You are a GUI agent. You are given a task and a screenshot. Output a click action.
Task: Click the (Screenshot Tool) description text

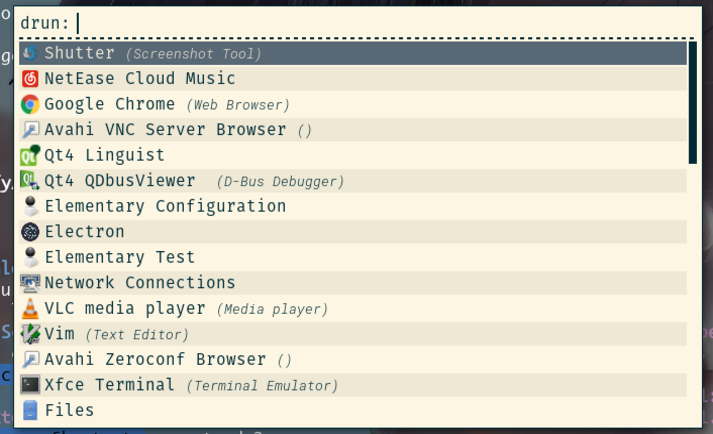(x=194, y=54)
